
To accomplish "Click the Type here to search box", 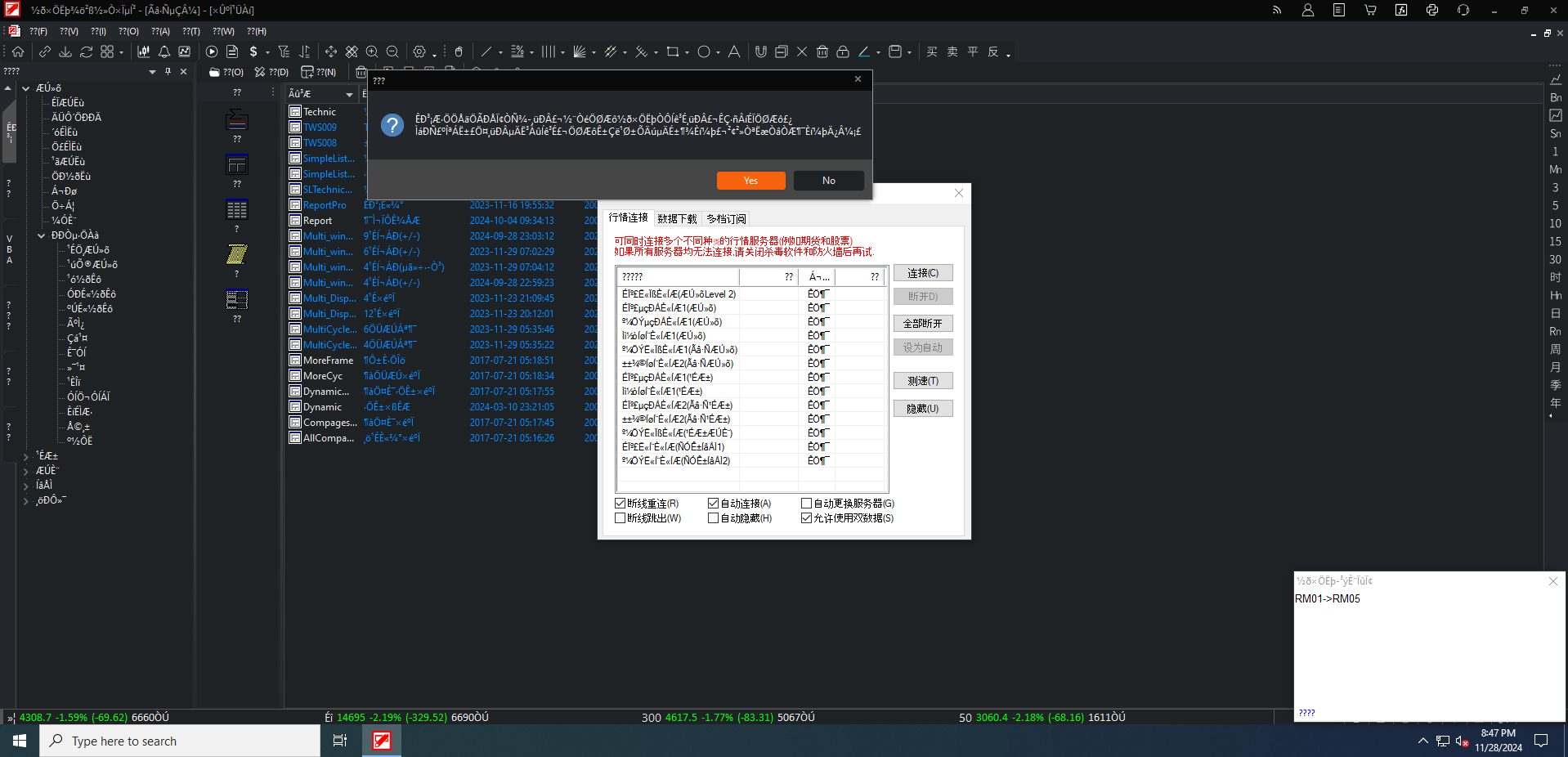I will pos(180,741).
